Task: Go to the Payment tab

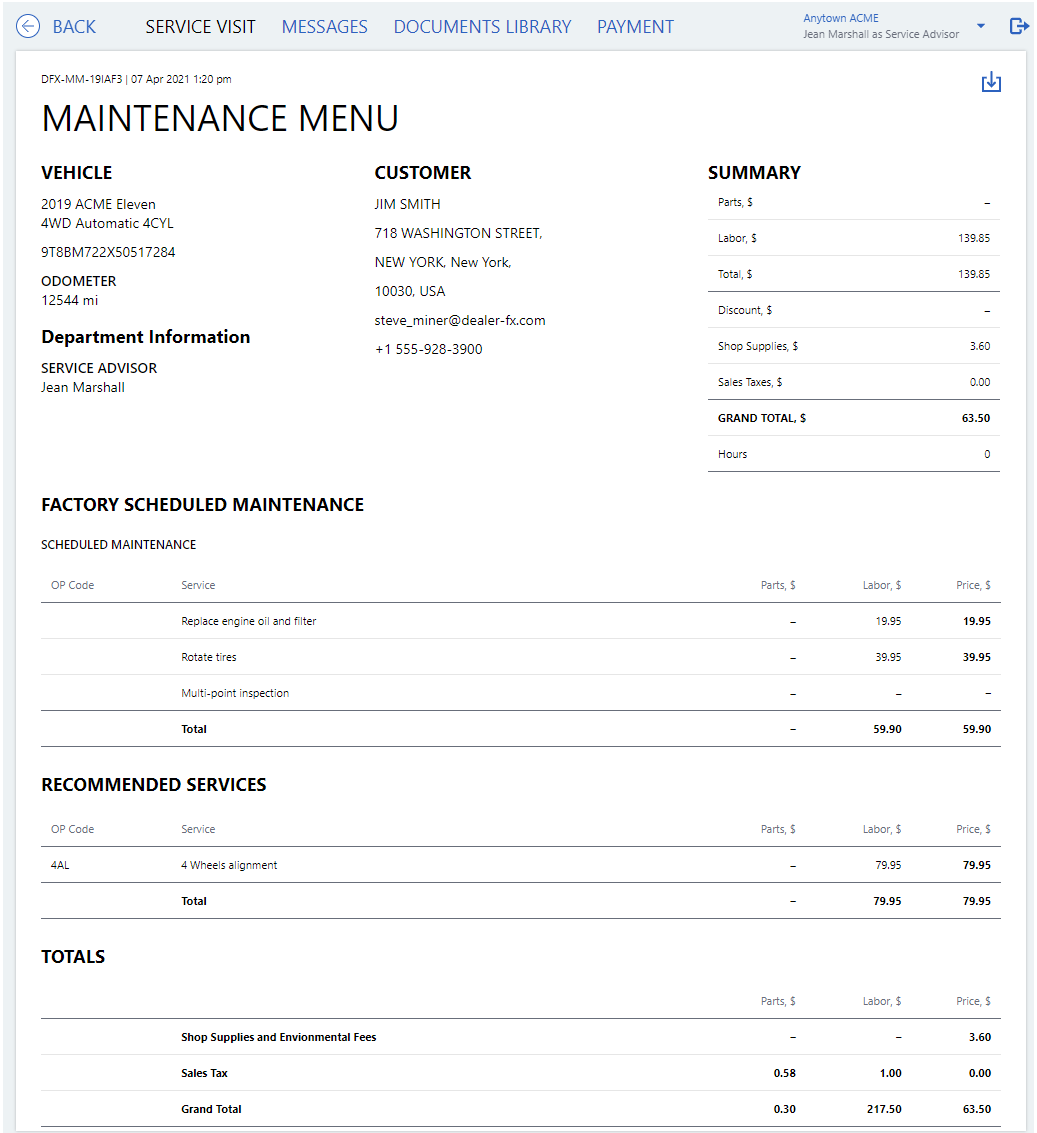Action: (635, 27)
